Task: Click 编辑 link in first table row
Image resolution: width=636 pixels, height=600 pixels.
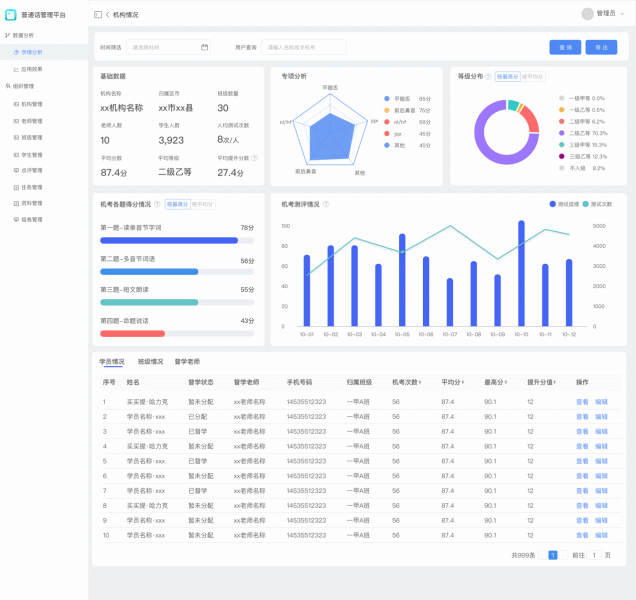Action: tap(601, 402)
